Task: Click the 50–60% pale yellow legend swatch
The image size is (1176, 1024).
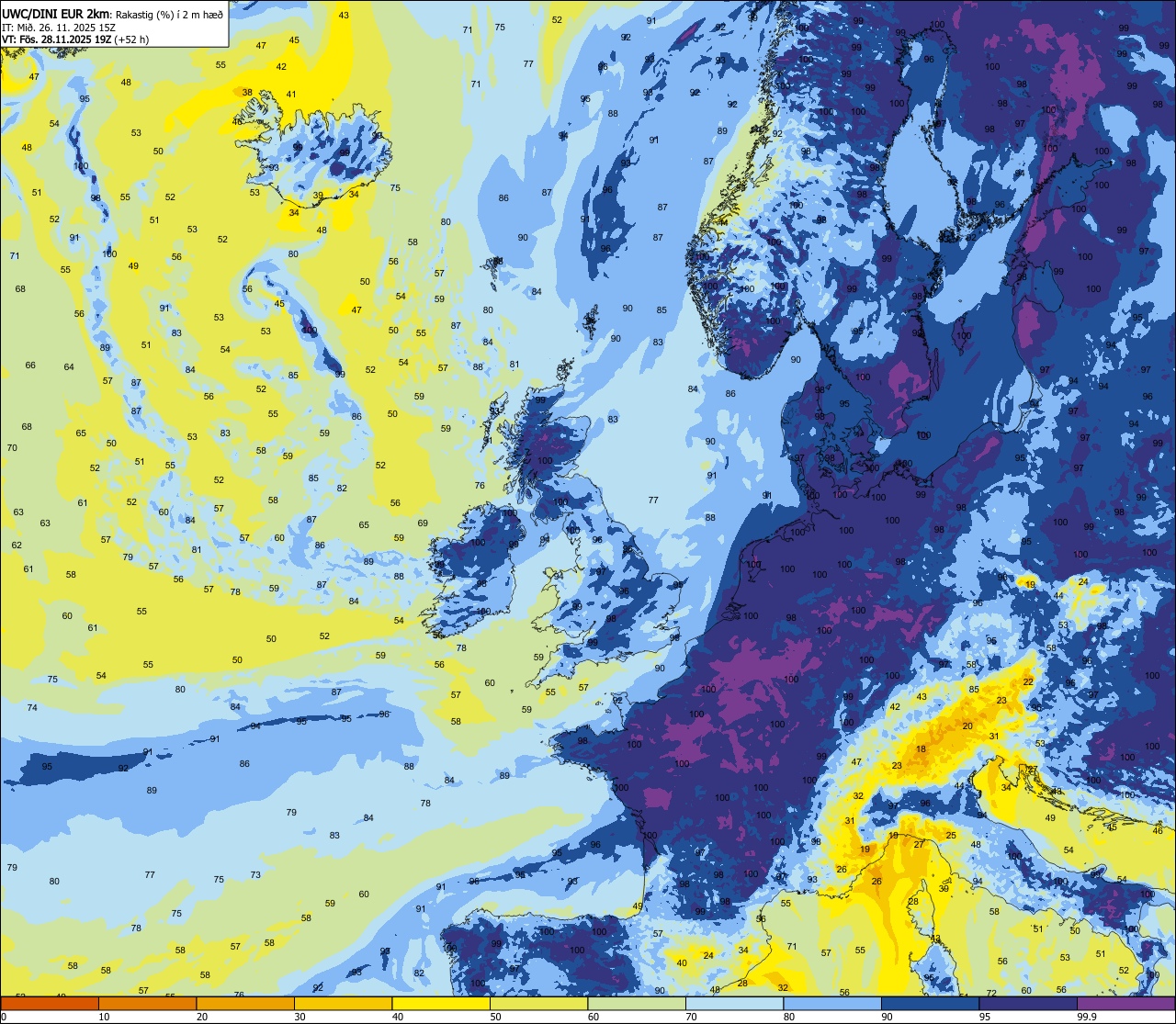Action: (x=538, y=1003)
